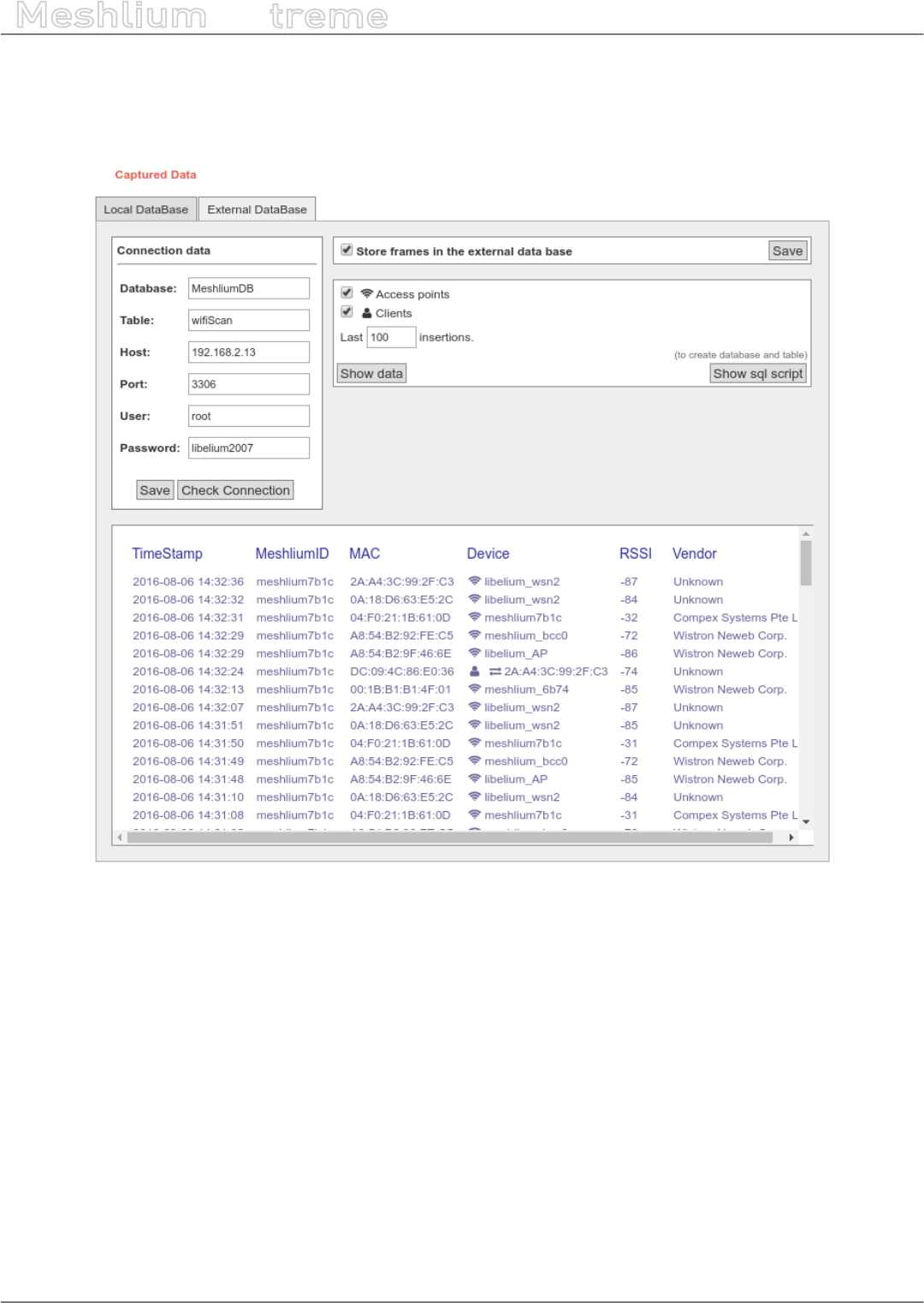924x1303 pixels.
Task: Click device 2A:A4:3C:99:2F:C3 in 14:32:24 row
Action: pos(556,672)
